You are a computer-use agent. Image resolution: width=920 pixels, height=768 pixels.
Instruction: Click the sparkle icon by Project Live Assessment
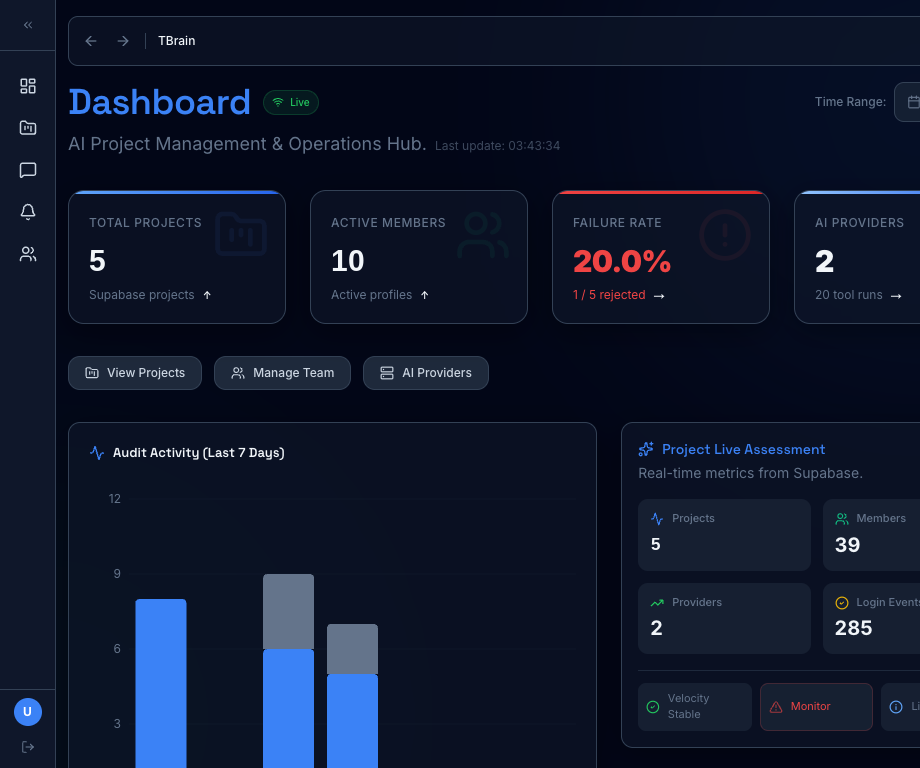tap(646, 449)
